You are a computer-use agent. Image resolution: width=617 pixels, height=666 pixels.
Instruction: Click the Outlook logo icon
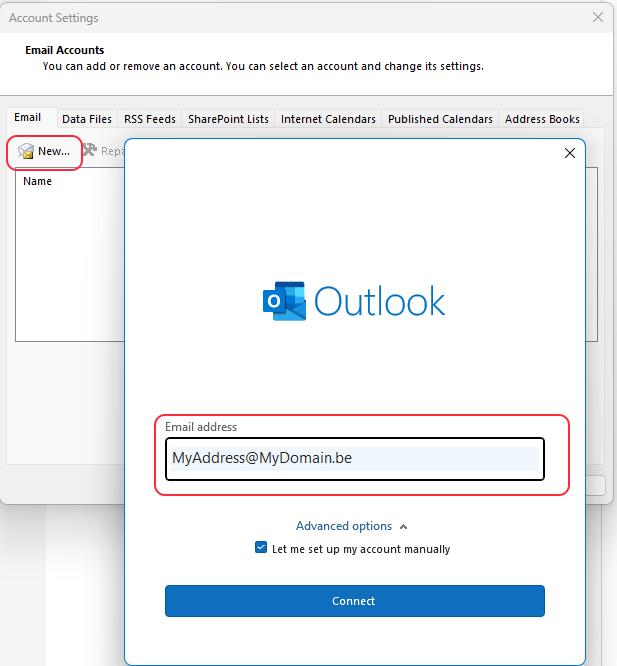[x=285, y=301]
